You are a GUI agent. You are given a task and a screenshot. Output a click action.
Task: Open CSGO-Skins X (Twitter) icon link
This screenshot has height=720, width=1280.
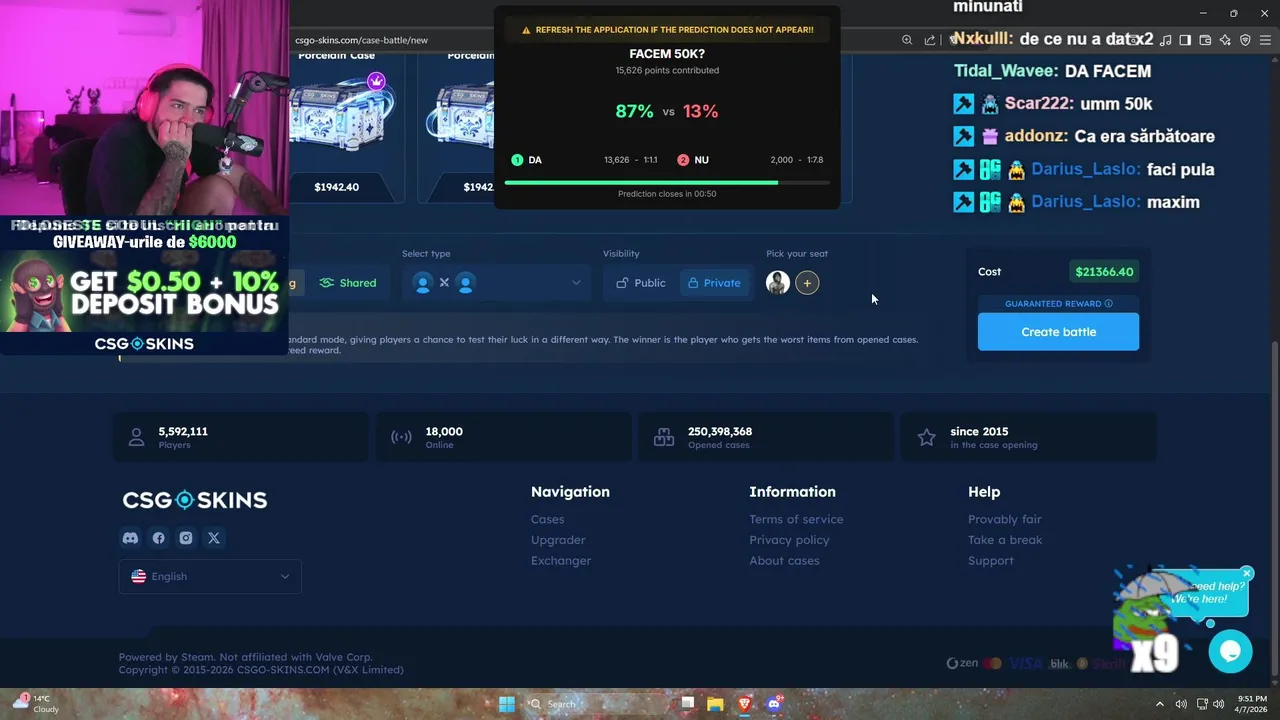point(214,538)
